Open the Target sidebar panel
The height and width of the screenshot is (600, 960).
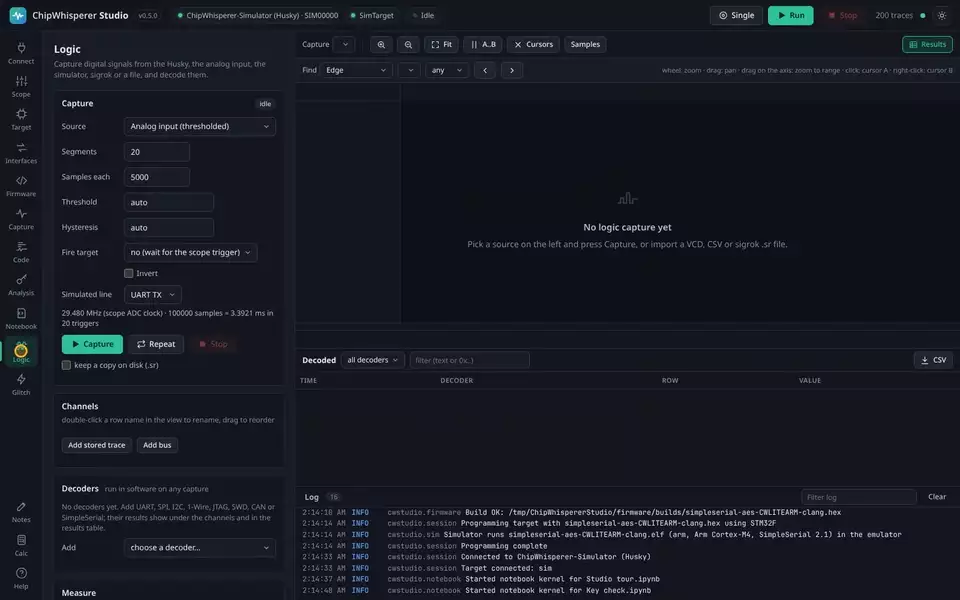[x=21, y=119]
